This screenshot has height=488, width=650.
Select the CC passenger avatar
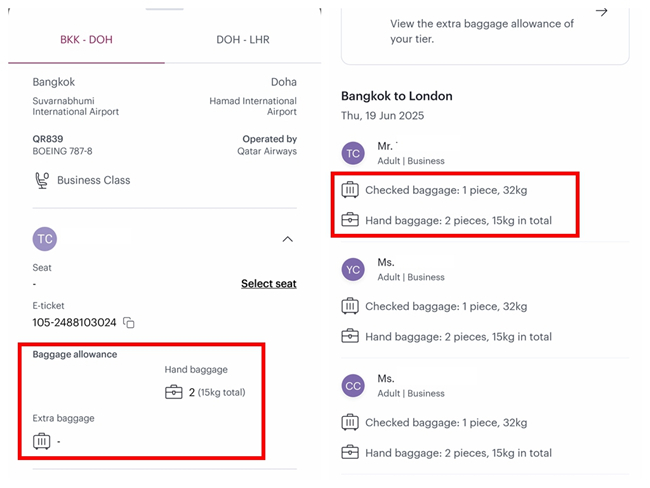(353, 386)
